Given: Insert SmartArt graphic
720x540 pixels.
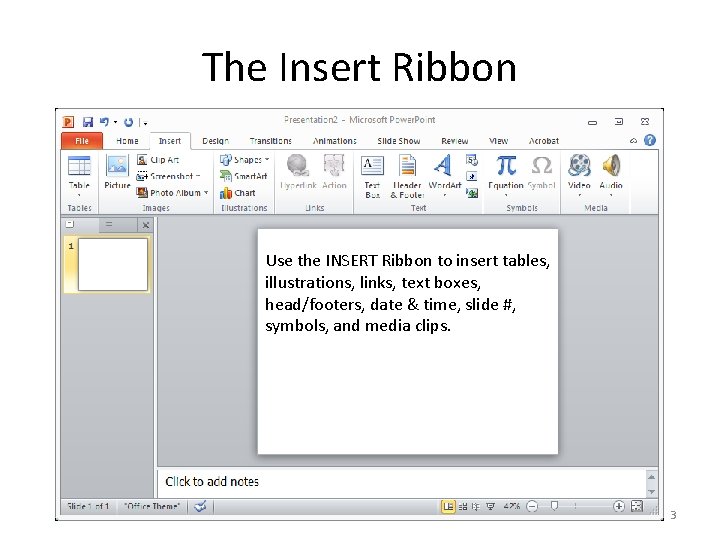Looking at the screenshot, I should coord(243,176).
